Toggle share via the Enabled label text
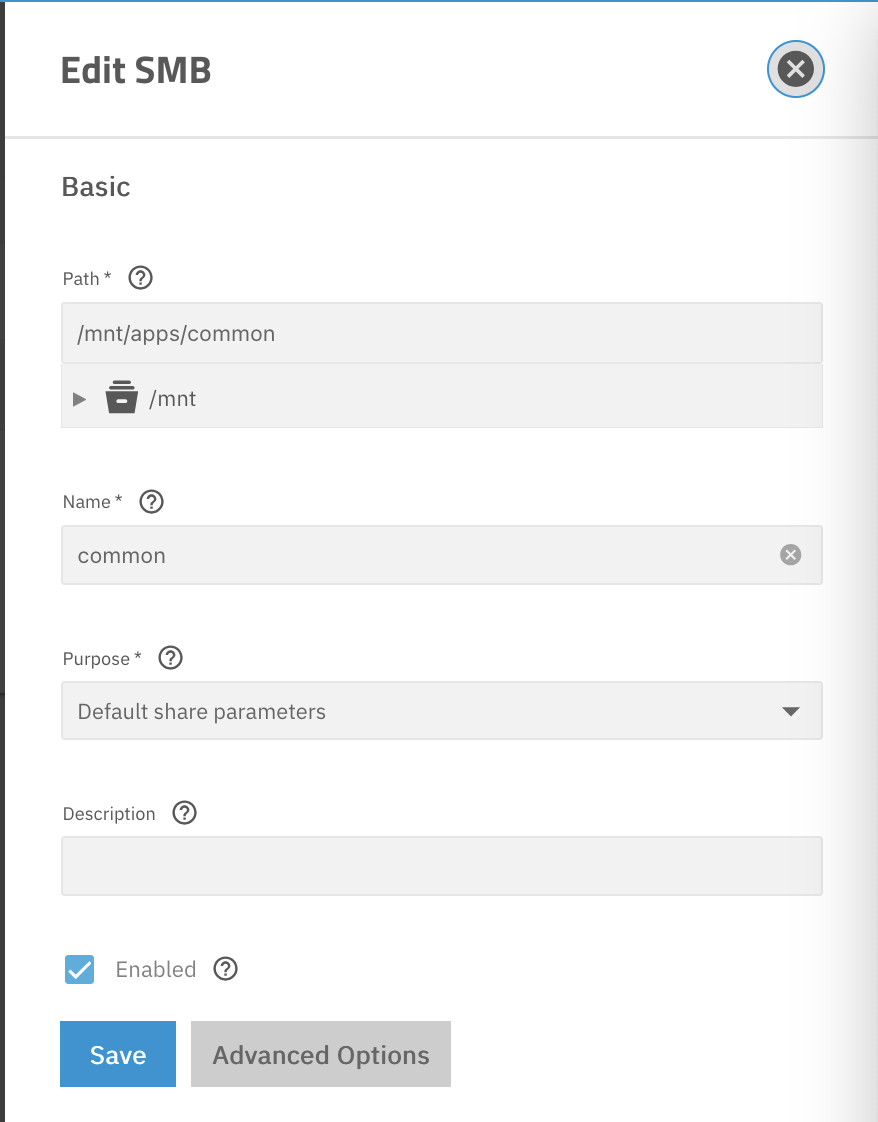The width and height of the screenshot is (878, 1122). point(156,970)
